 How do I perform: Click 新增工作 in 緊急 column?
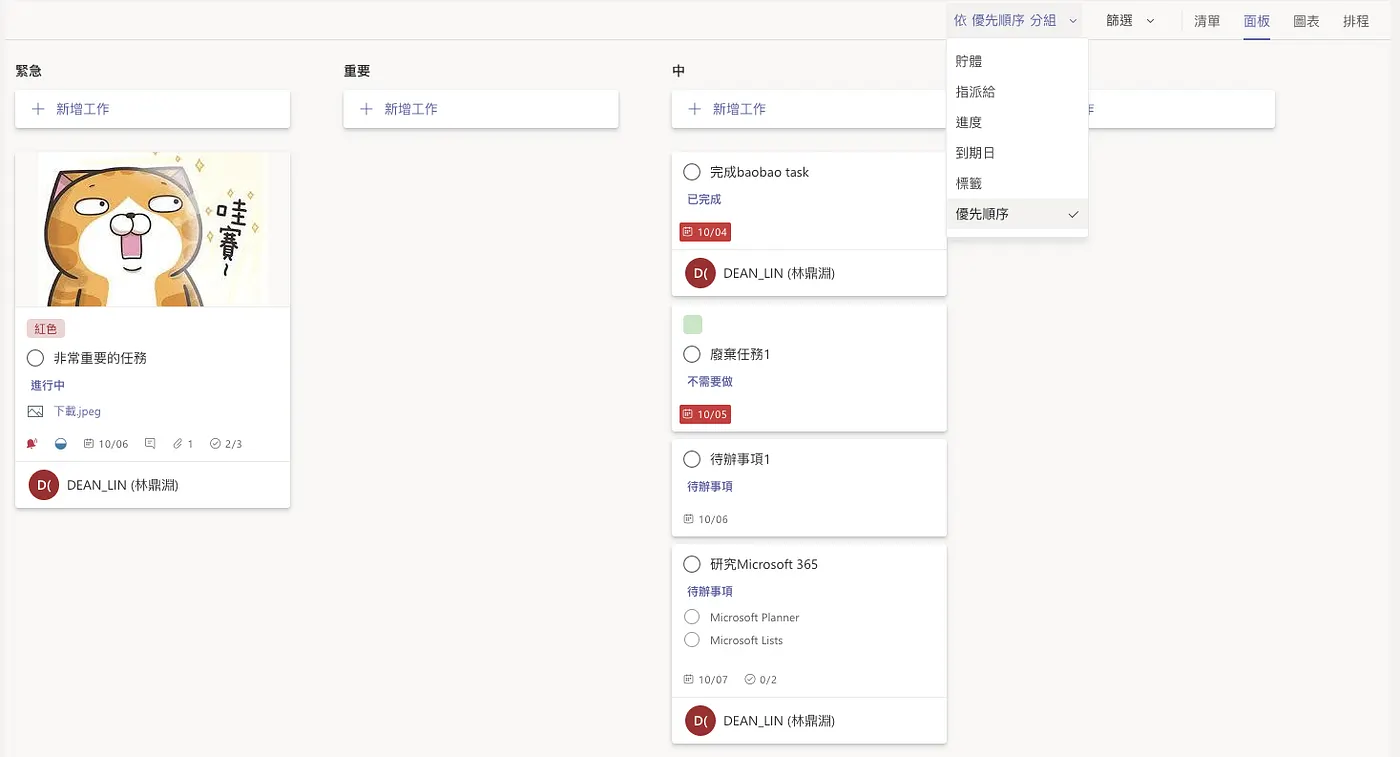click(152, 109)
